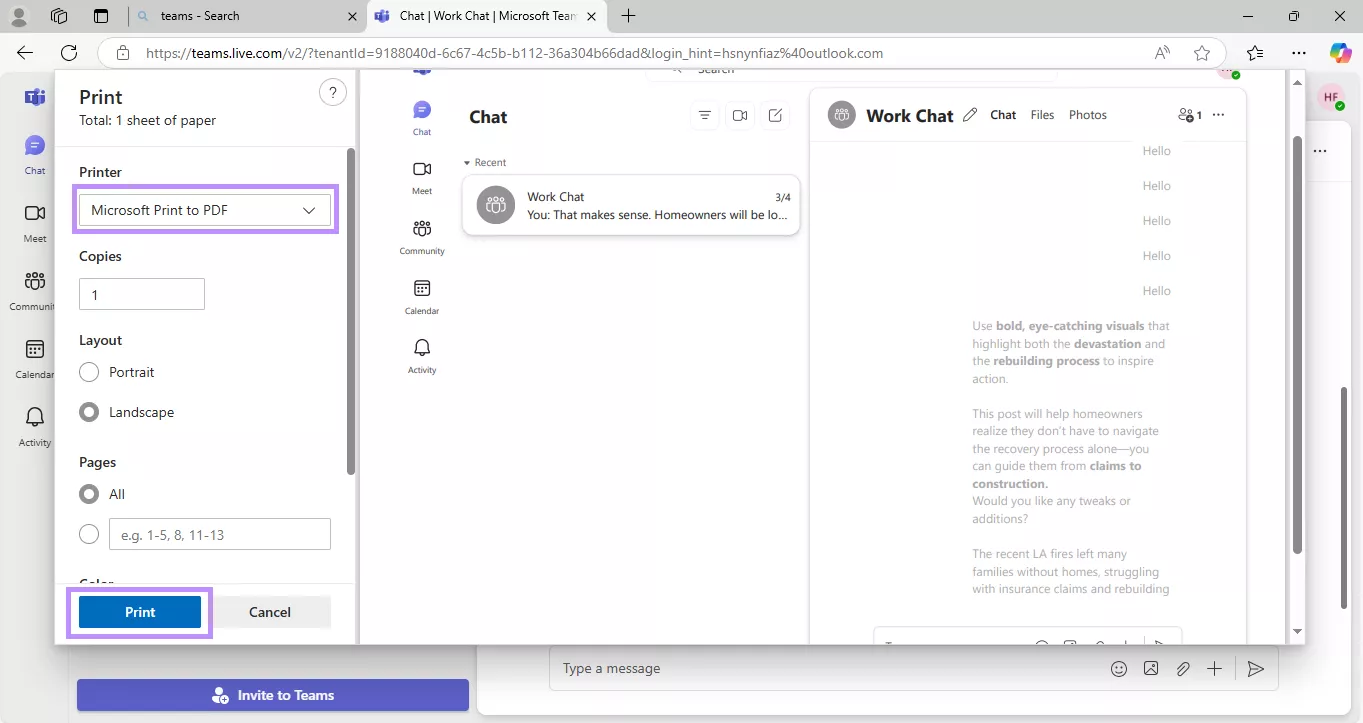This screenshot has height=723, width=1363.
Task: Open the Photos tab of Work Chat
Action: coord(1087,114)
